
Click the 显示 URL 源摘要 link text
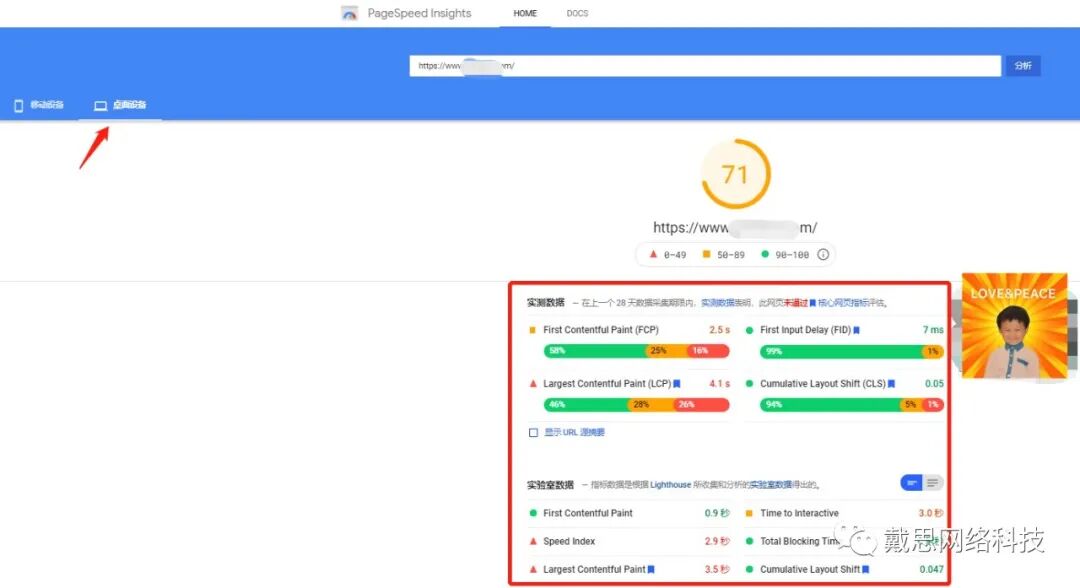click(x=574, y=432)
